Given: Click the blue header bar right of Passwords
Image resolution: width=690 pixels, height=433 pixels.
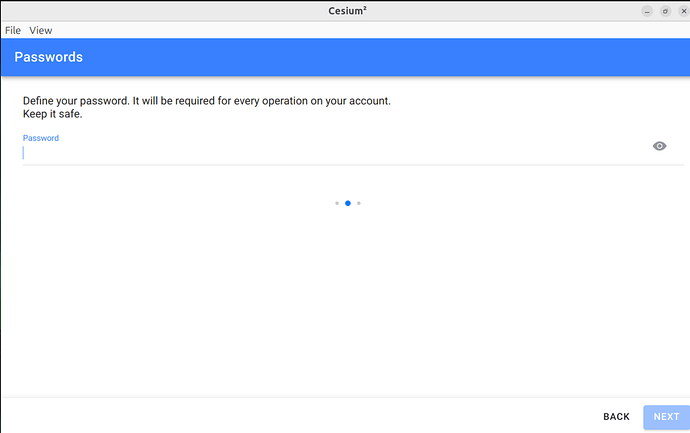Looking at the screenshot, I should 400,57.
